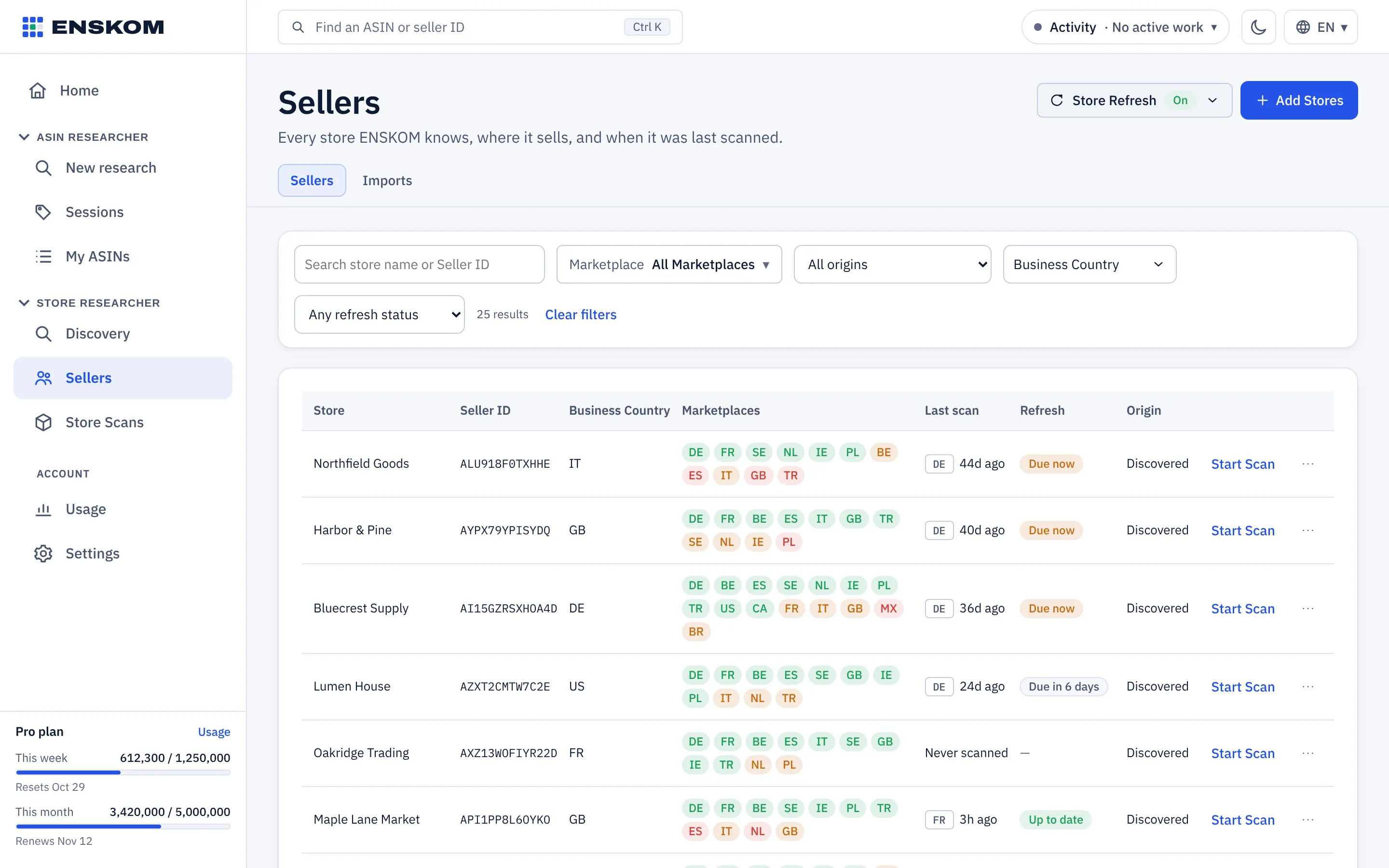
Task: Open the Business Country filter dropdown
Action: tap(1089, 265)
